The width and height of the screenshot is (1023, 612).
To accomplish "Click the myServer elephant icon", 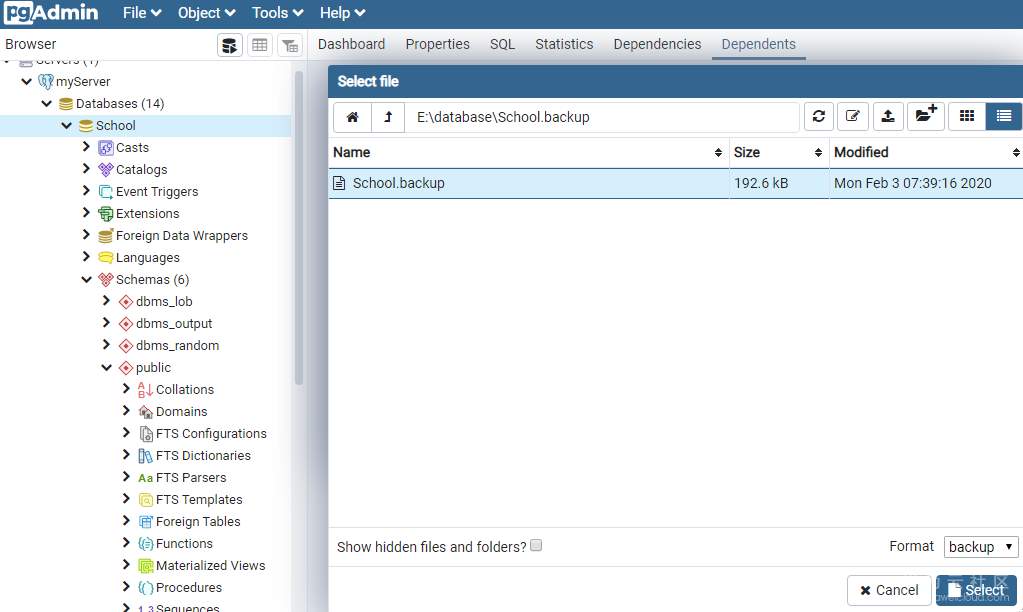I will click(46, 82).
